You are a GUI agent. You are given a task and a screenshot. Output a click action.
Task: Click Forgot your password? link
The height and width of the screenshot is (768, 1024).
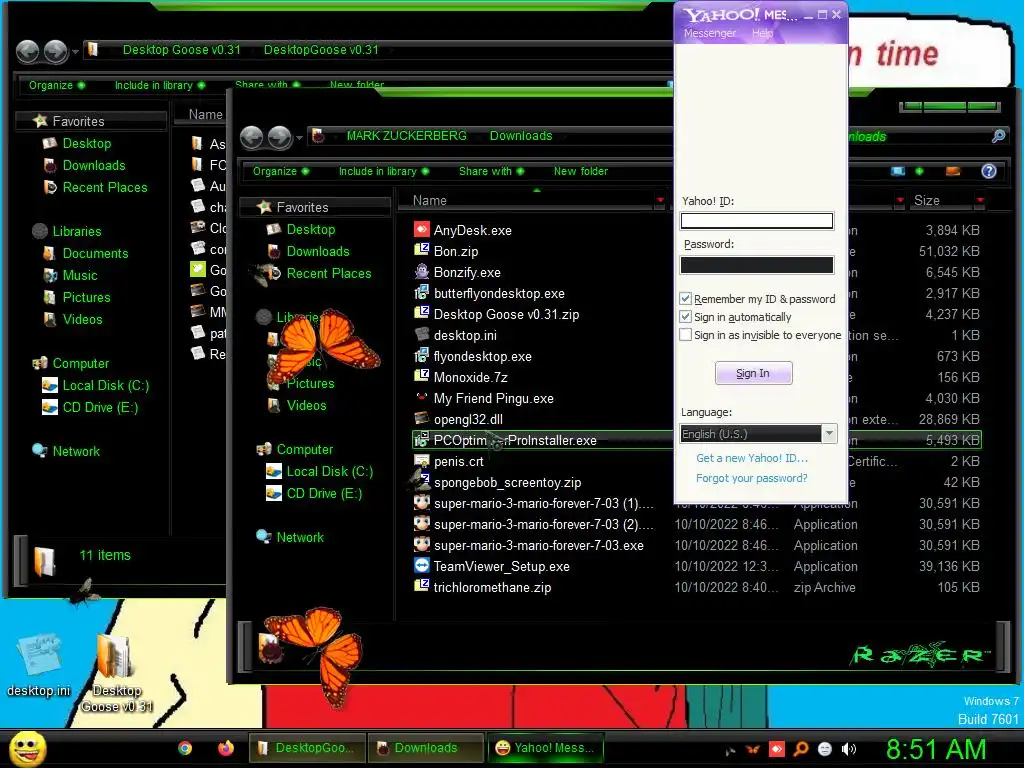point(751,478)
